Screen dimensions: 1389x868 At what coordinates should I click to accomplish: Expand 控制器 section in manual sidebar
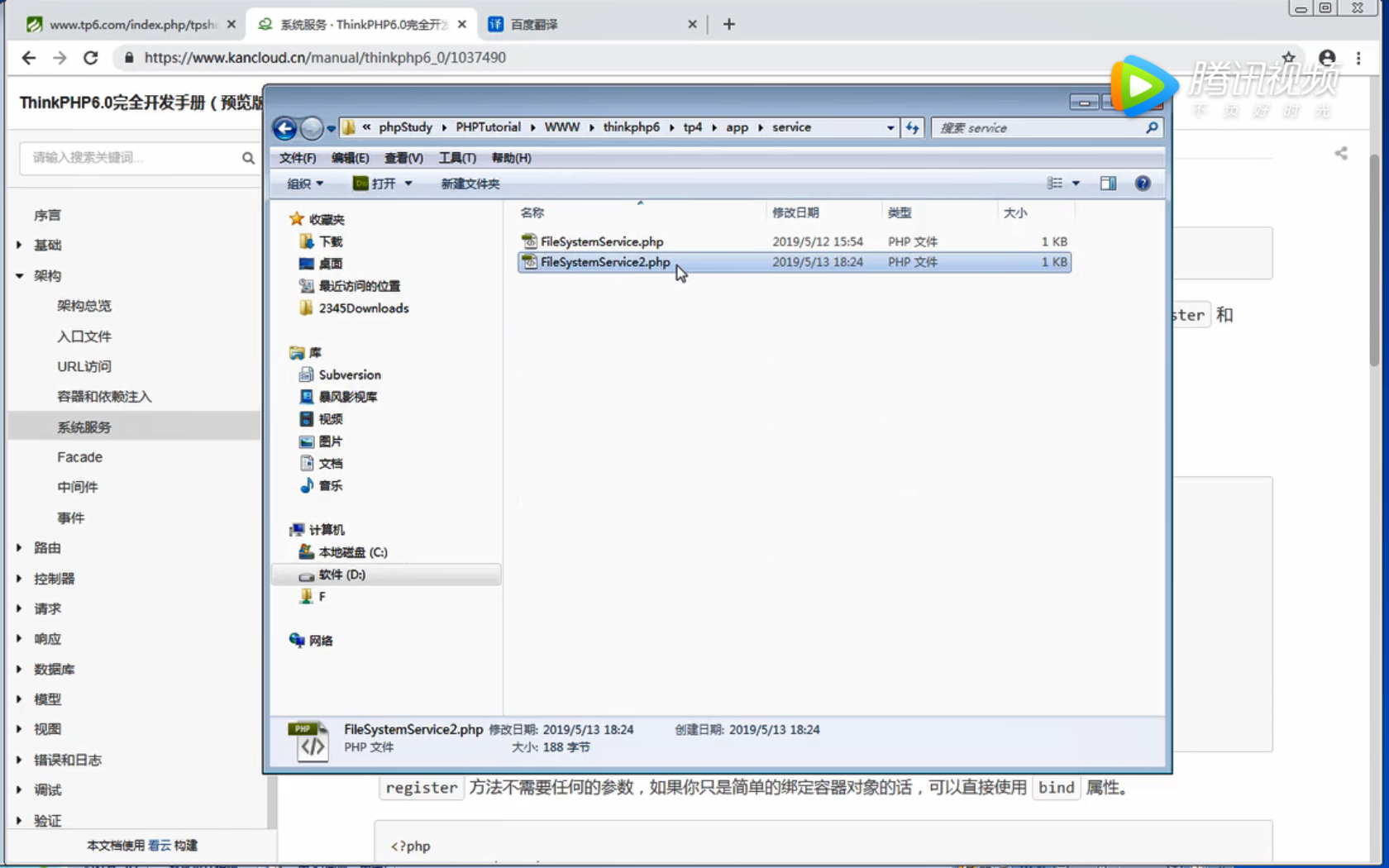(x=19, y=578)
